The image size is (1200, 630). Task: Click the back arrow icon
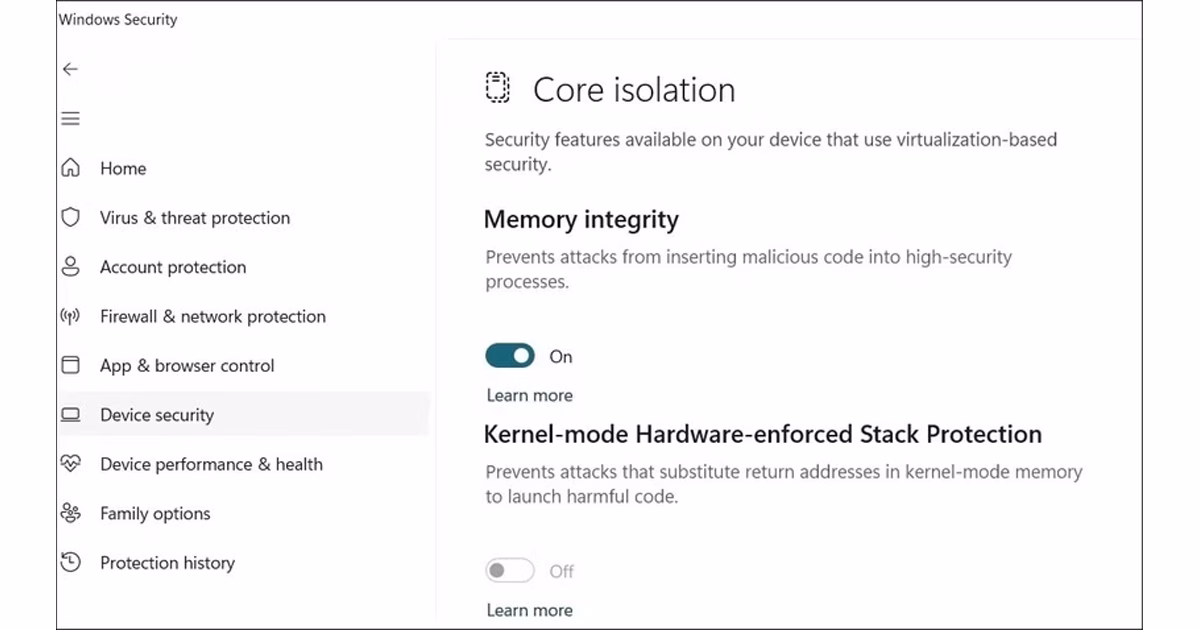click(70, 69)
